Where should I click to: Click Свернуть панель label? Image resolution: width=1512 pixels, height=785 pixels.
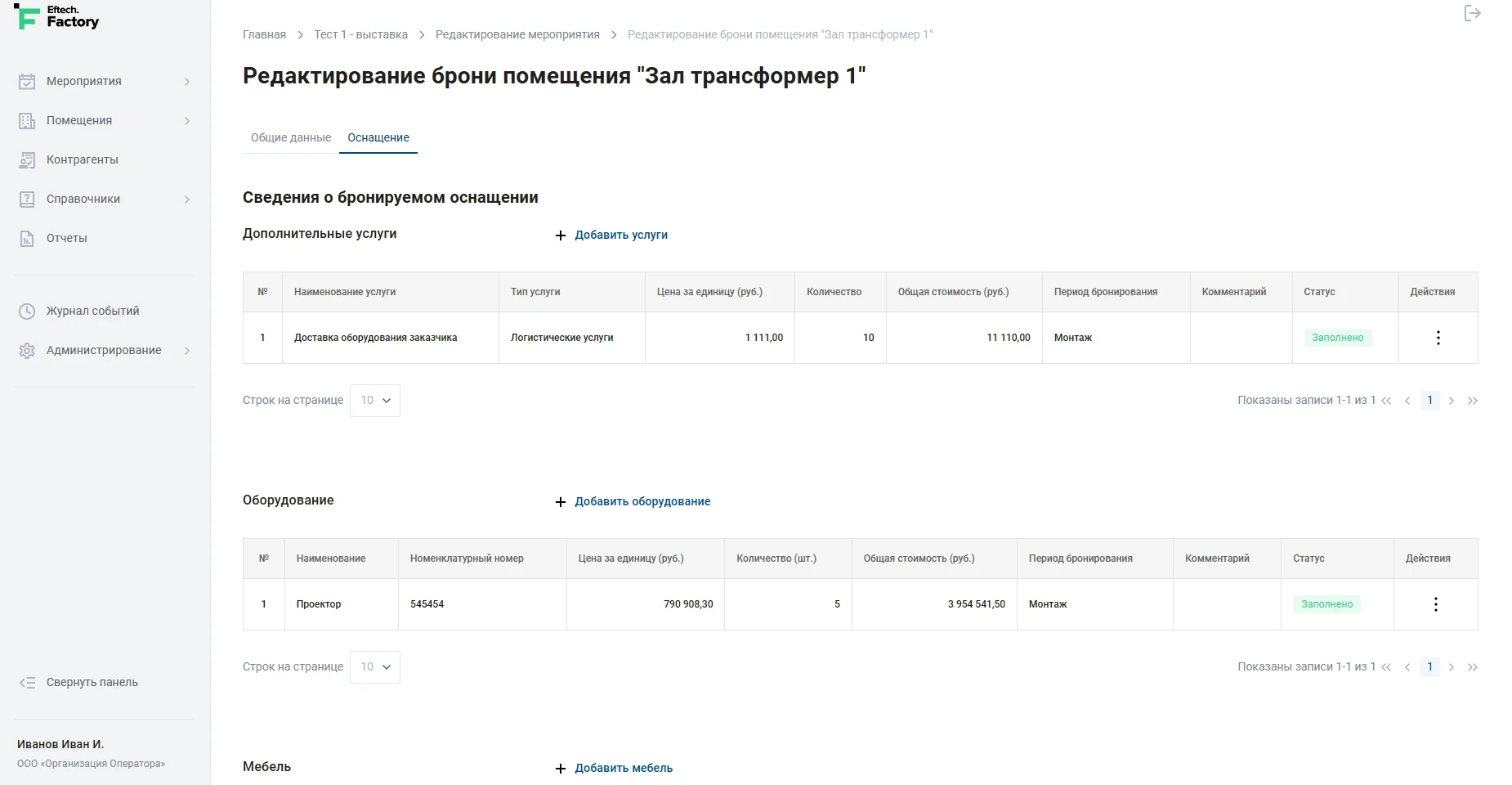92,682
